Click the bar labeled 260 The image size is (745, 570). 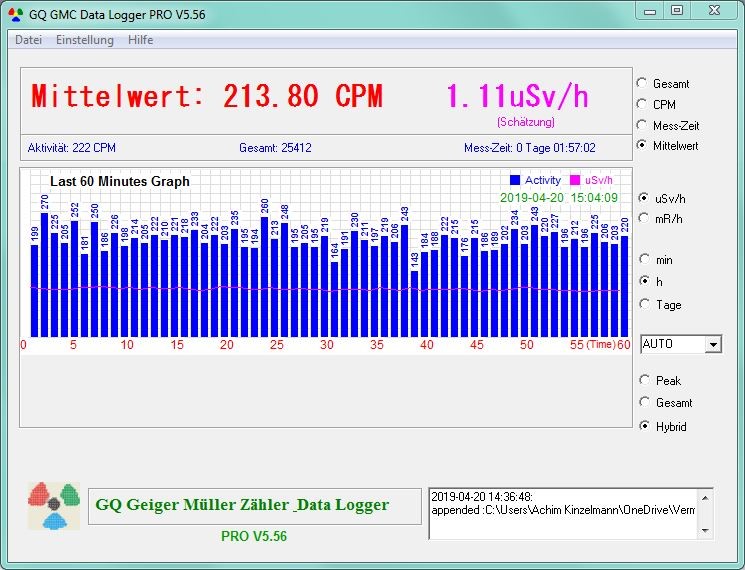[264, 277]
